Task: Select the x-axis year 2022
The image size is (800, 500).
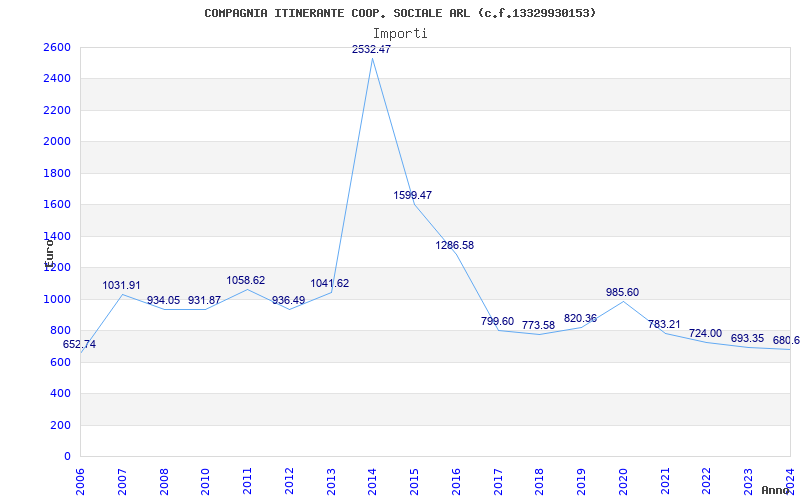Action: coord(707,482)
